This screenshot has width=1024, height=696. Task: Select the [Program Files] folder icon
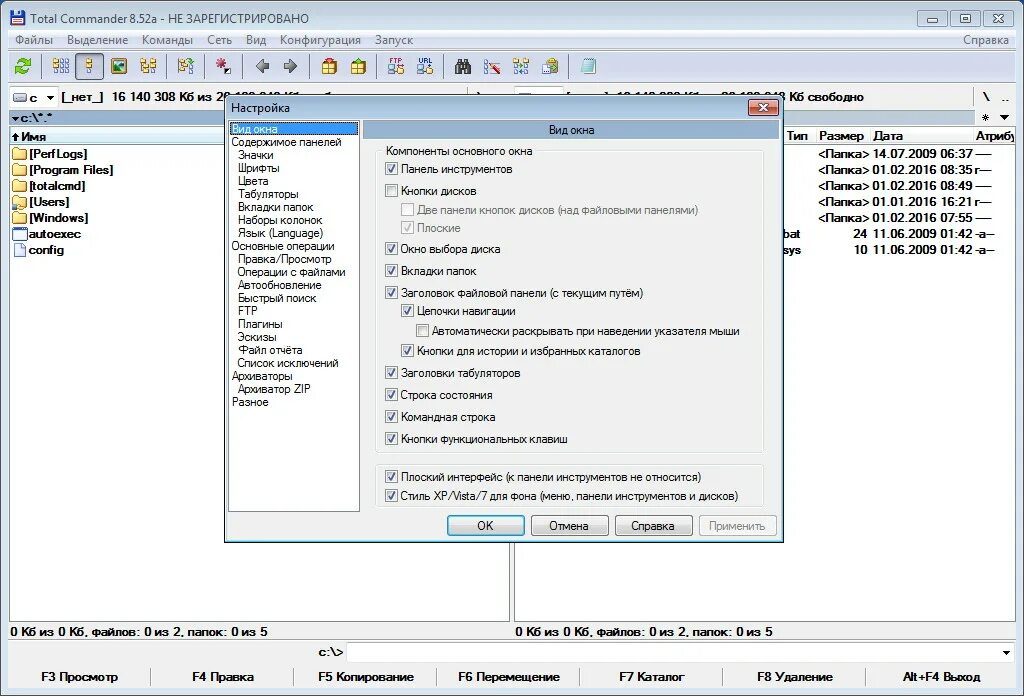coord(20,170)
